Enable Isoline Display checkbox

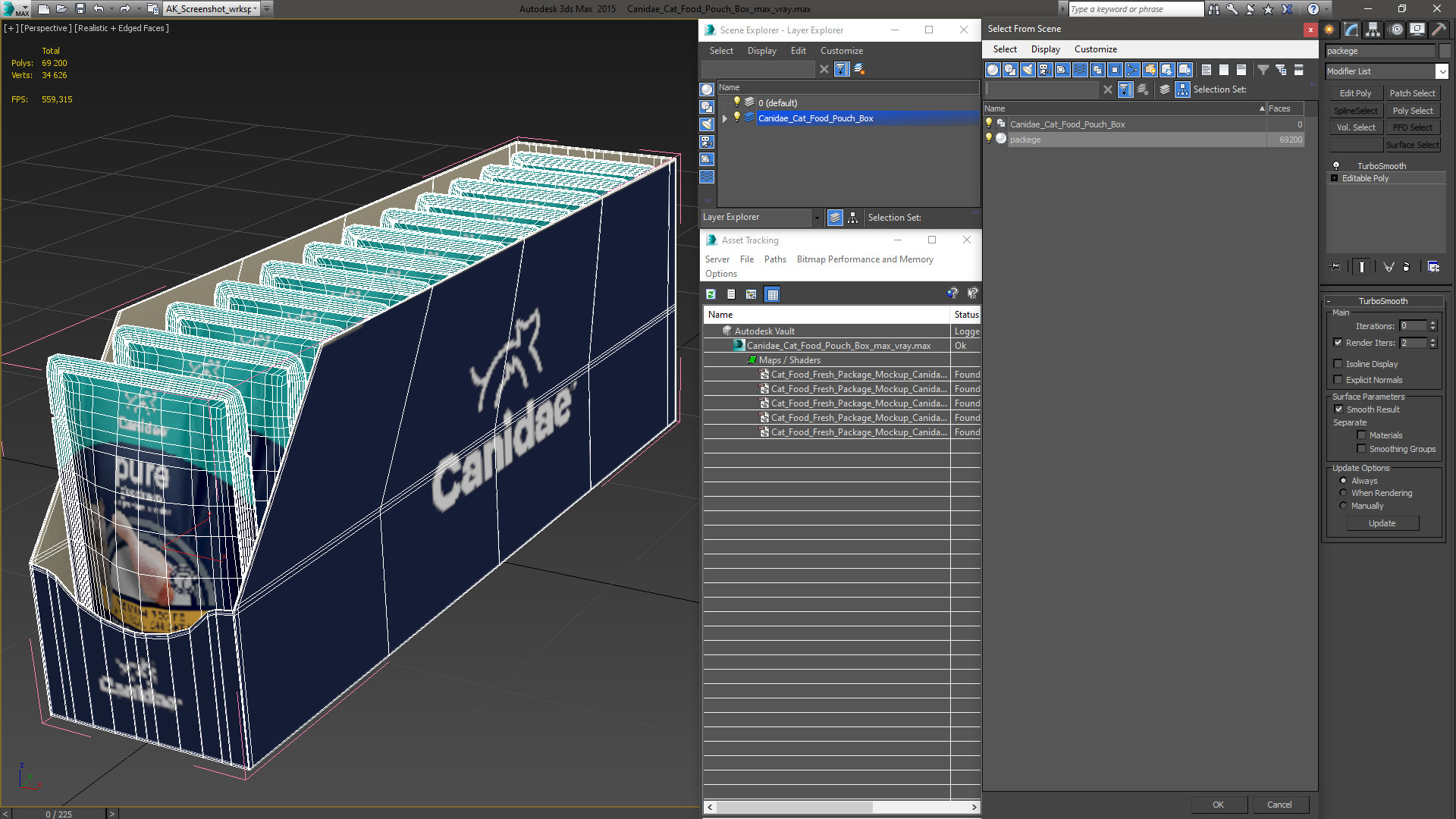pyautogui.click(x=1338, y=364)
